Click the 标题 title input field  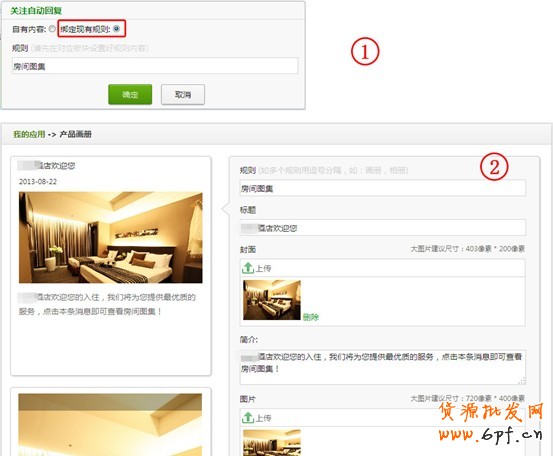pyautogui.click(x=383, y=227)
